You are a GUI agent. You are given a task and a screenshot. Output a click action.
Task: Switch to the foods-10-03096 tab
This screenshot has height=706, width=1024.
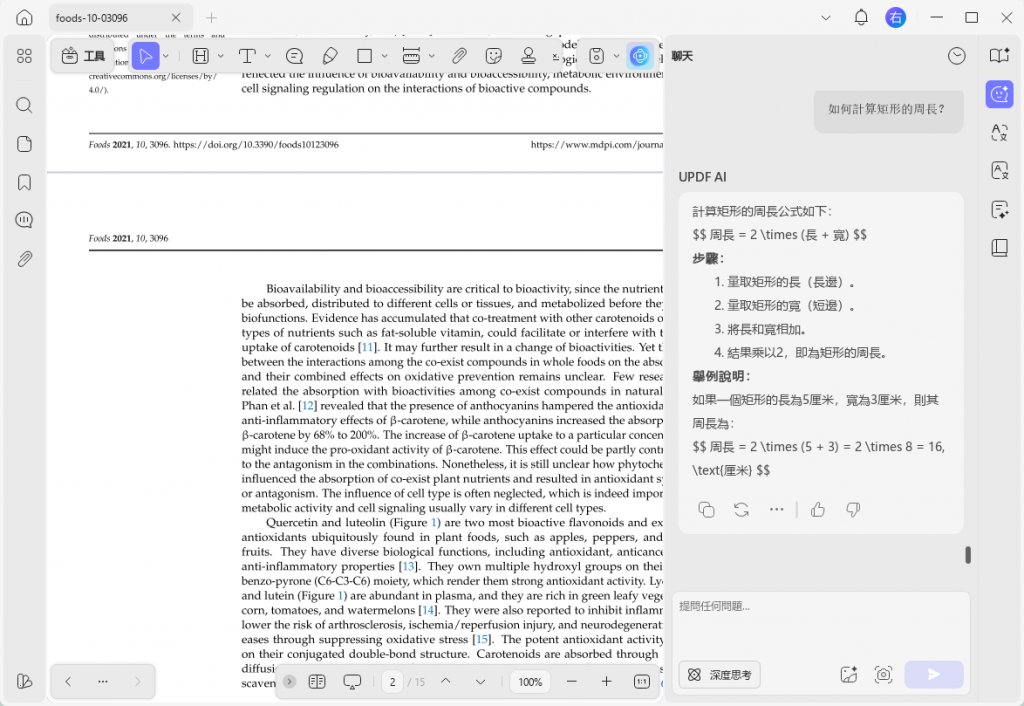(x=91, y=18)
